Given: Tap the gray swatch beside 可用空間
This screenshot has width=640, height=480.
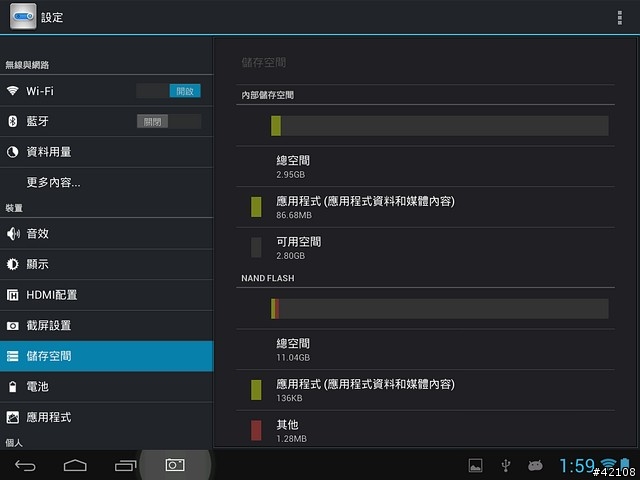Looking at the screenshot, I should pos(256,247).
